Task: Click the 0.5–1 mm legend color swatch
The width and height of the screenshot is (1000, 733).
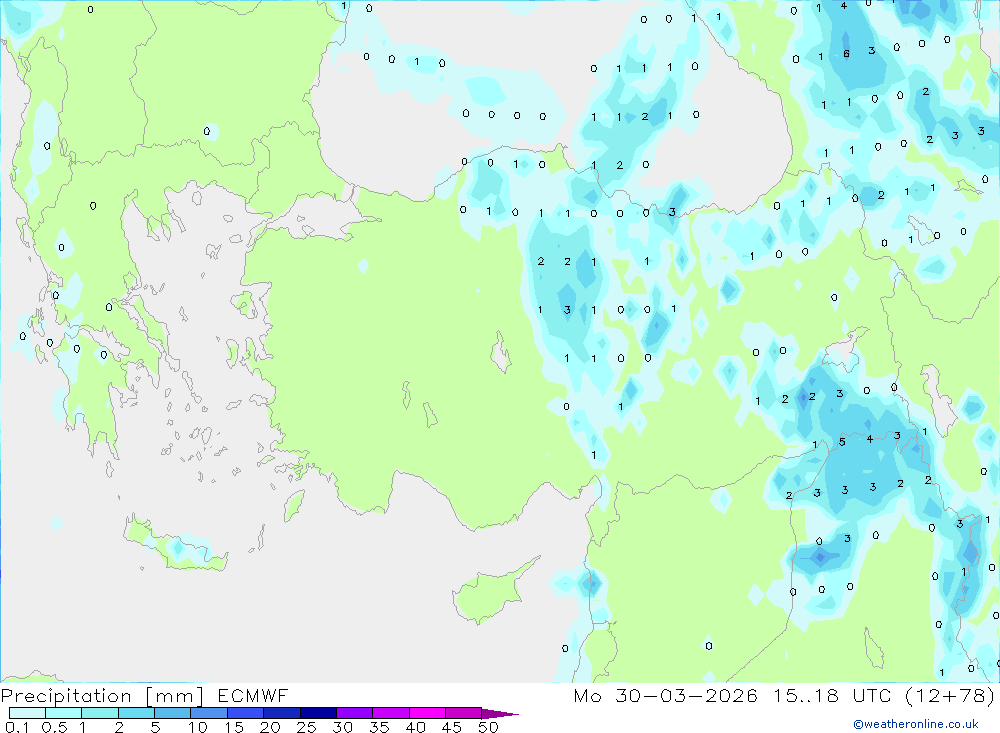Action: (x=63, y=713)
